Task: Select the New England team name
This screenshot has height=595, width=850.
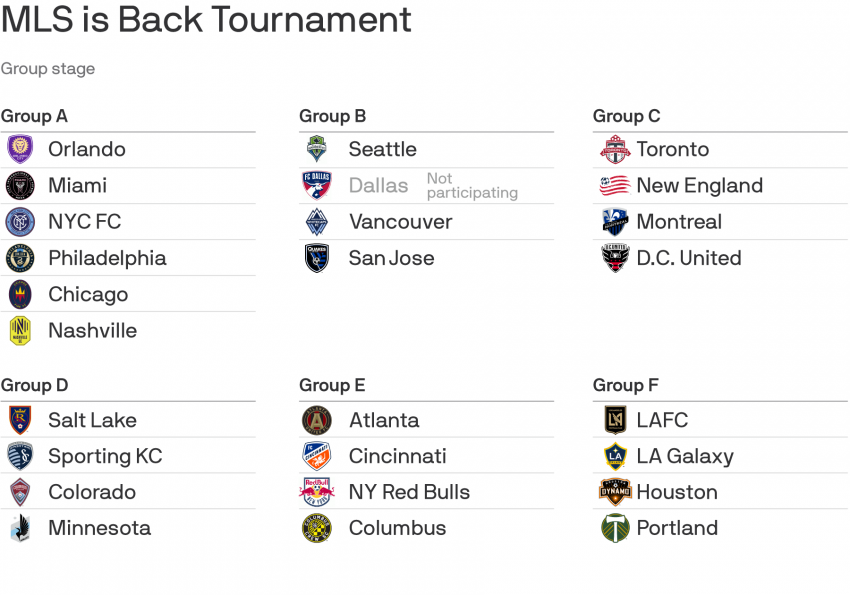Action: coord(699,186)
